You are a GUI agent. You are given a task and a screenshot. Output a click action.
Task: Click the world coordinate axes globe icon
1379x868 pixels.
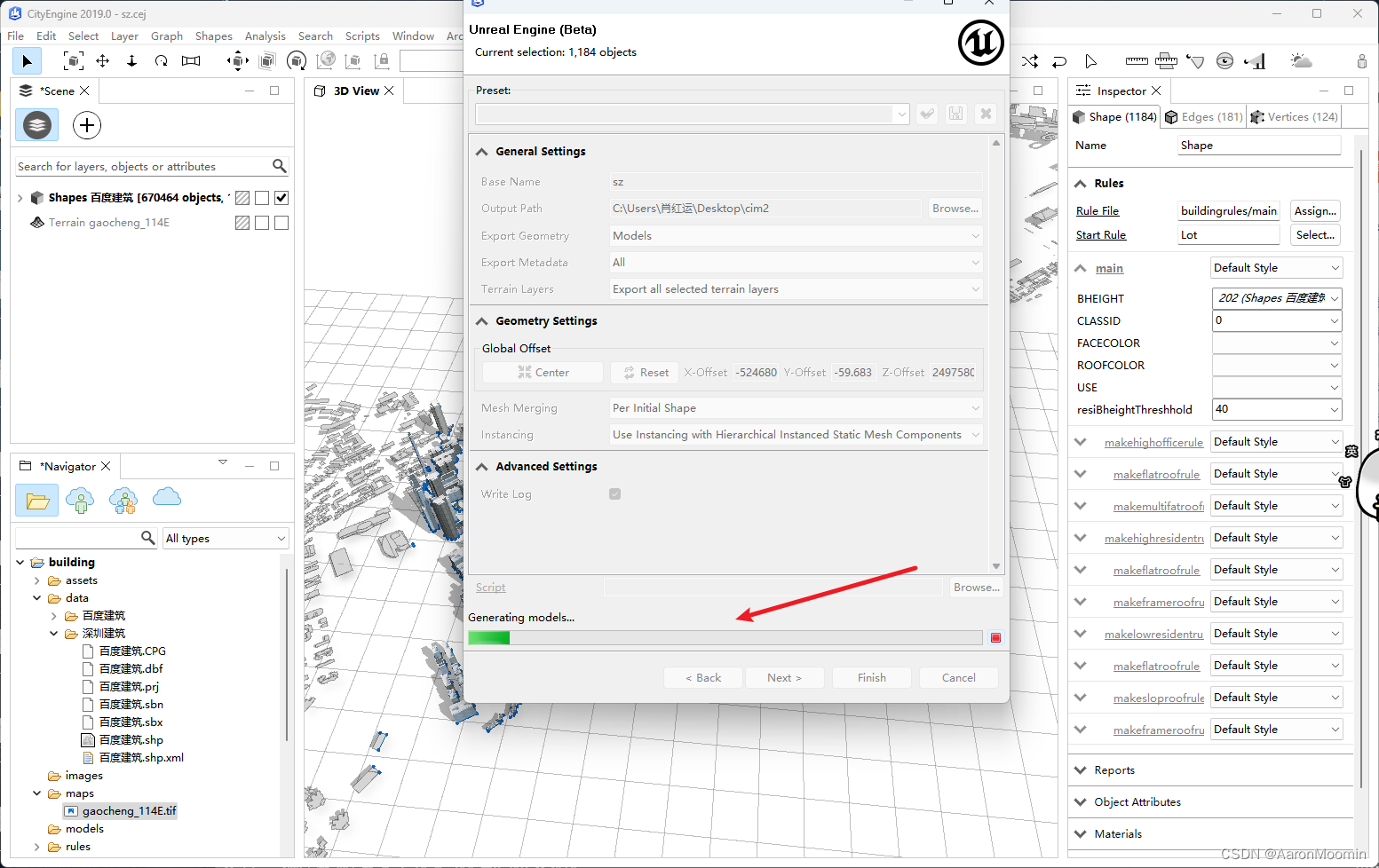click(x=326, y=60)
